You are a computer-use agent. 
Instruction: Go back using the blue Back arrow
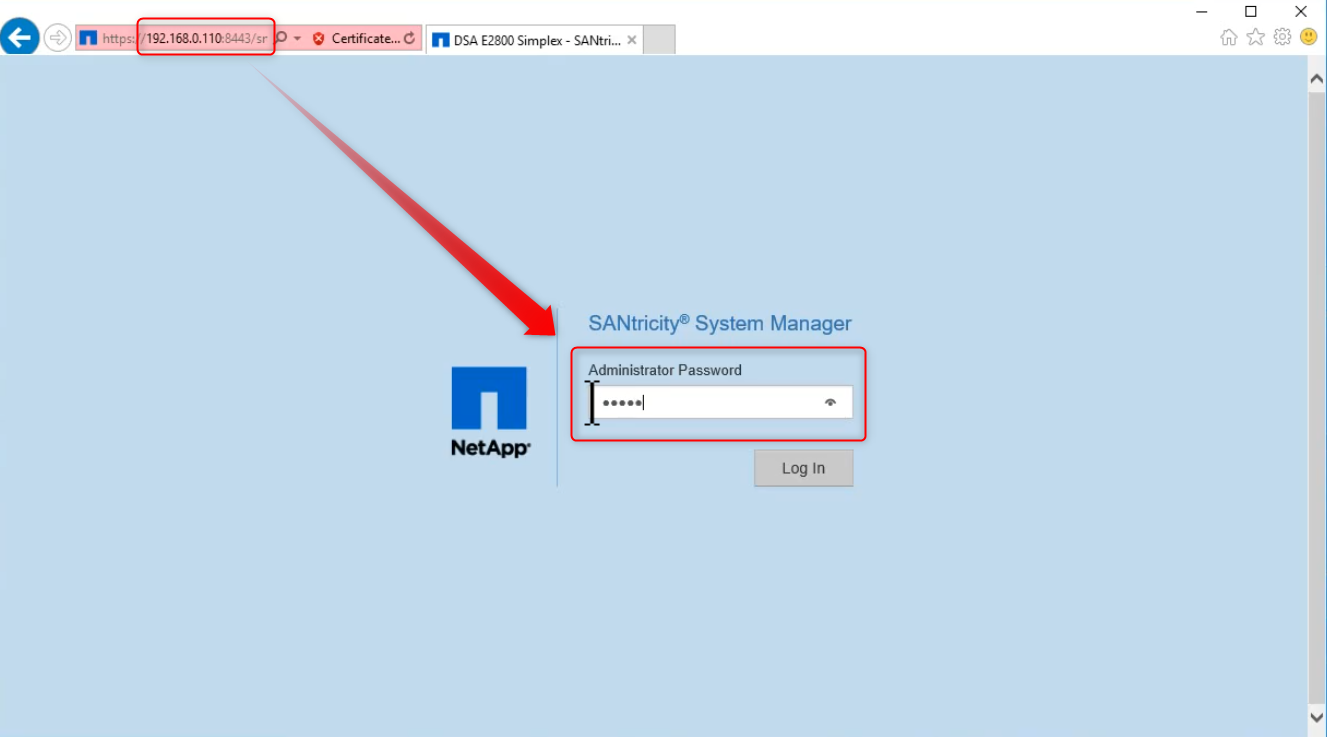click(x=19, y=38)
